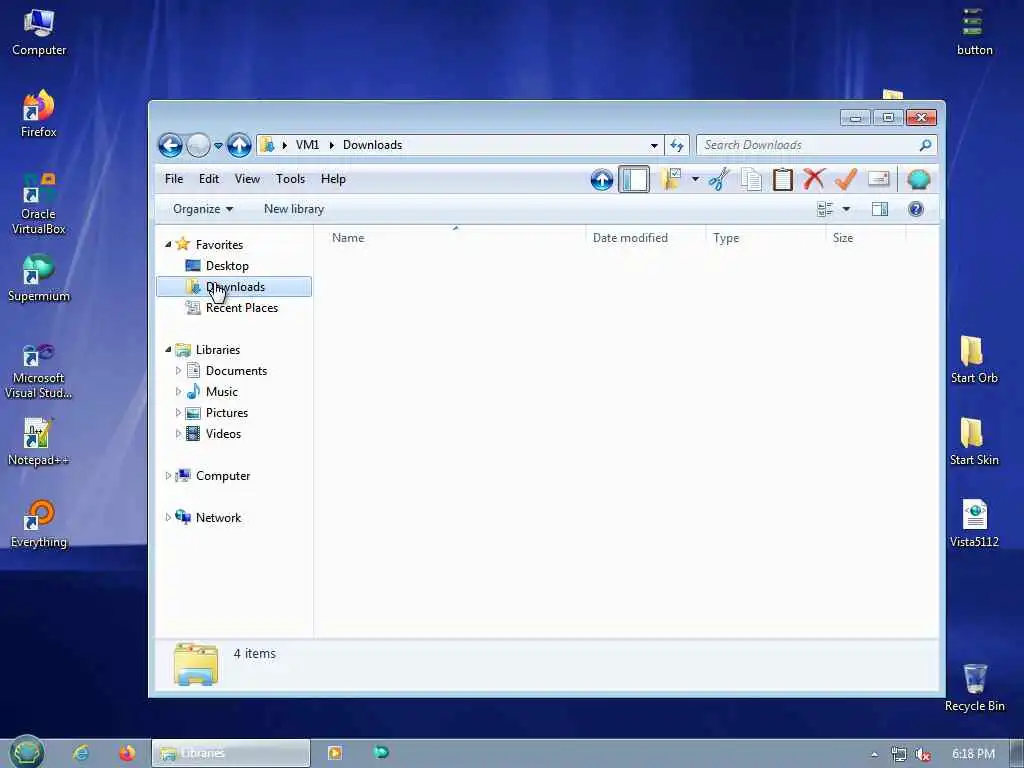Viewport: 1024px width, 768px height.
Task: Click the search magnifier icon
Action: click(x=925, y=145)
